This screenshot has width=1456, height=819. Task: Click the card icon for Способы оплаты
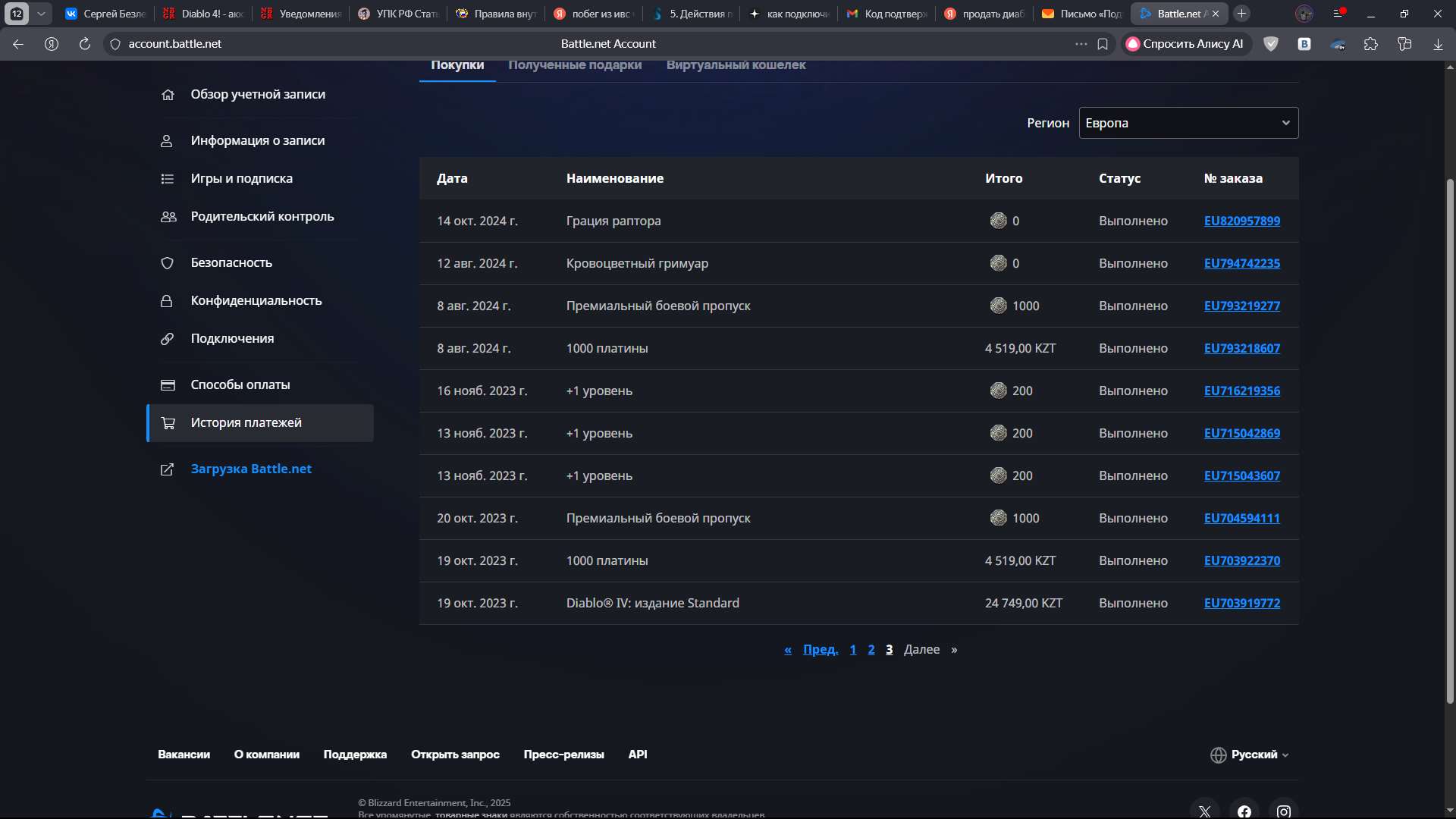click(168, 385)
